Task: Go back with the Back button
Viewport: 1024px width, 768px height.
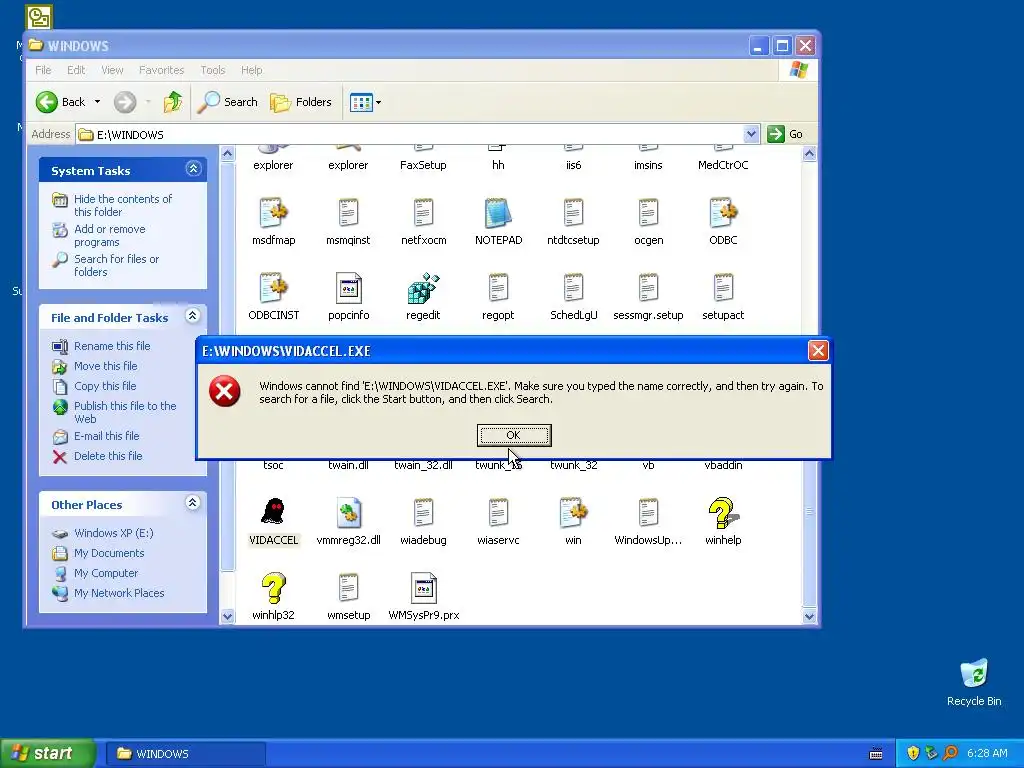Action: pos(61,102)
